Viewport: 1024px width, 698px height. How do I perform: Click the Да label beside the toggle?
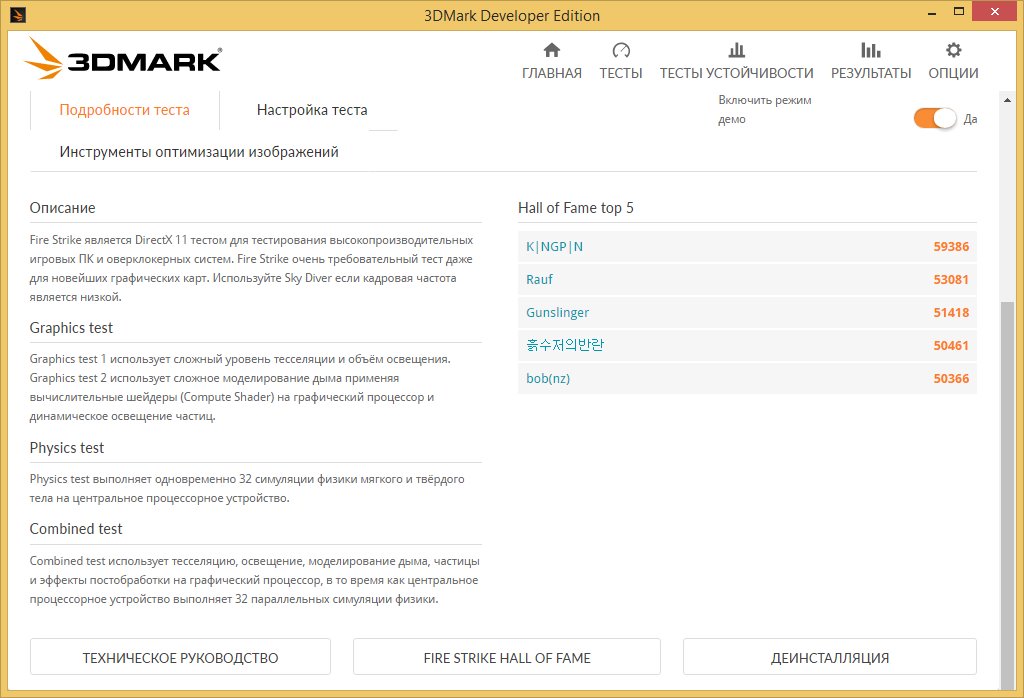pyautogui.click(x=970, y=119)
